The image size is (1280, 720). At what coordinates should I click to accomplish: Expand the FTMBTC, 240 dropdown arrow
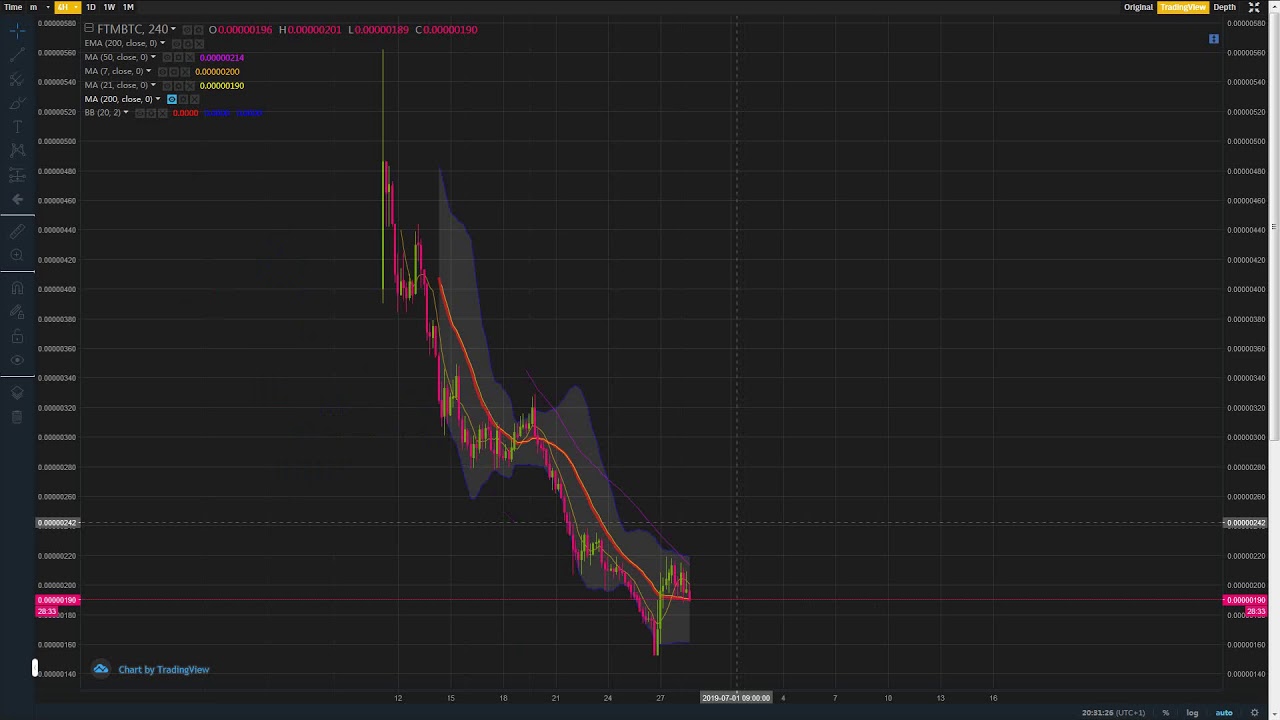[x=173, y=29]
